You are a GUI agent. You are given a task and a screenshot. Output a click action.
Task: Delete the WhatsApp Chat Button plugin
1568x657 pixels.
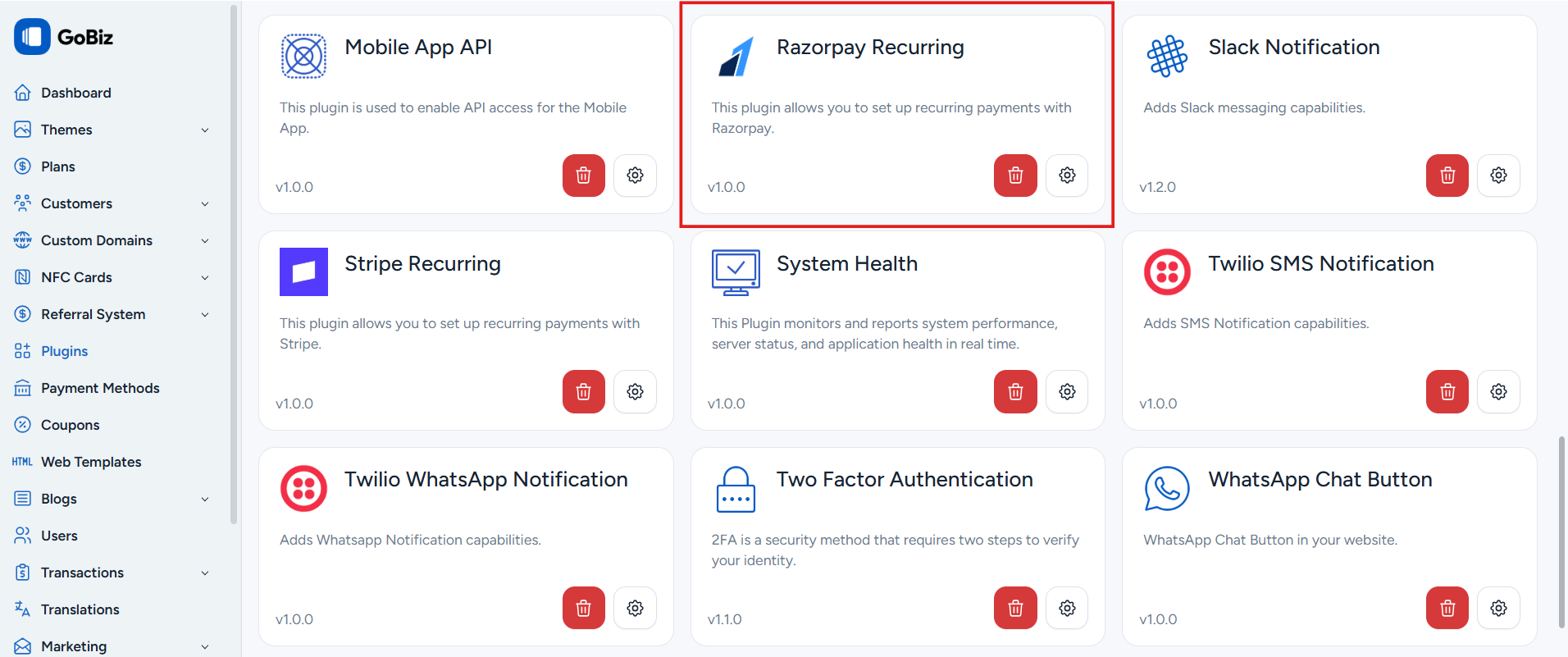tap(1447, 608)
